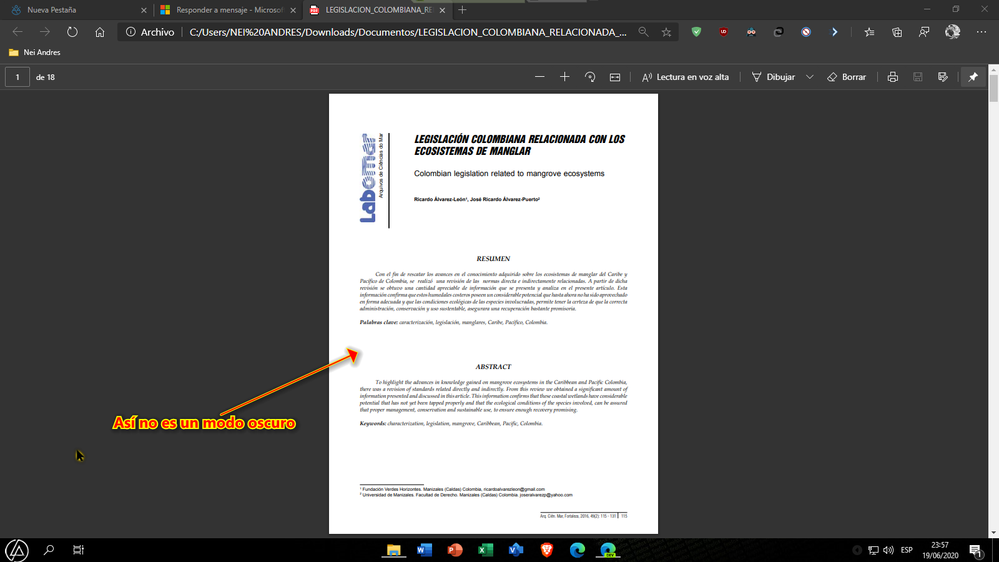Open the Settings and more menu

pyautogui.click(x=981, y=32)
